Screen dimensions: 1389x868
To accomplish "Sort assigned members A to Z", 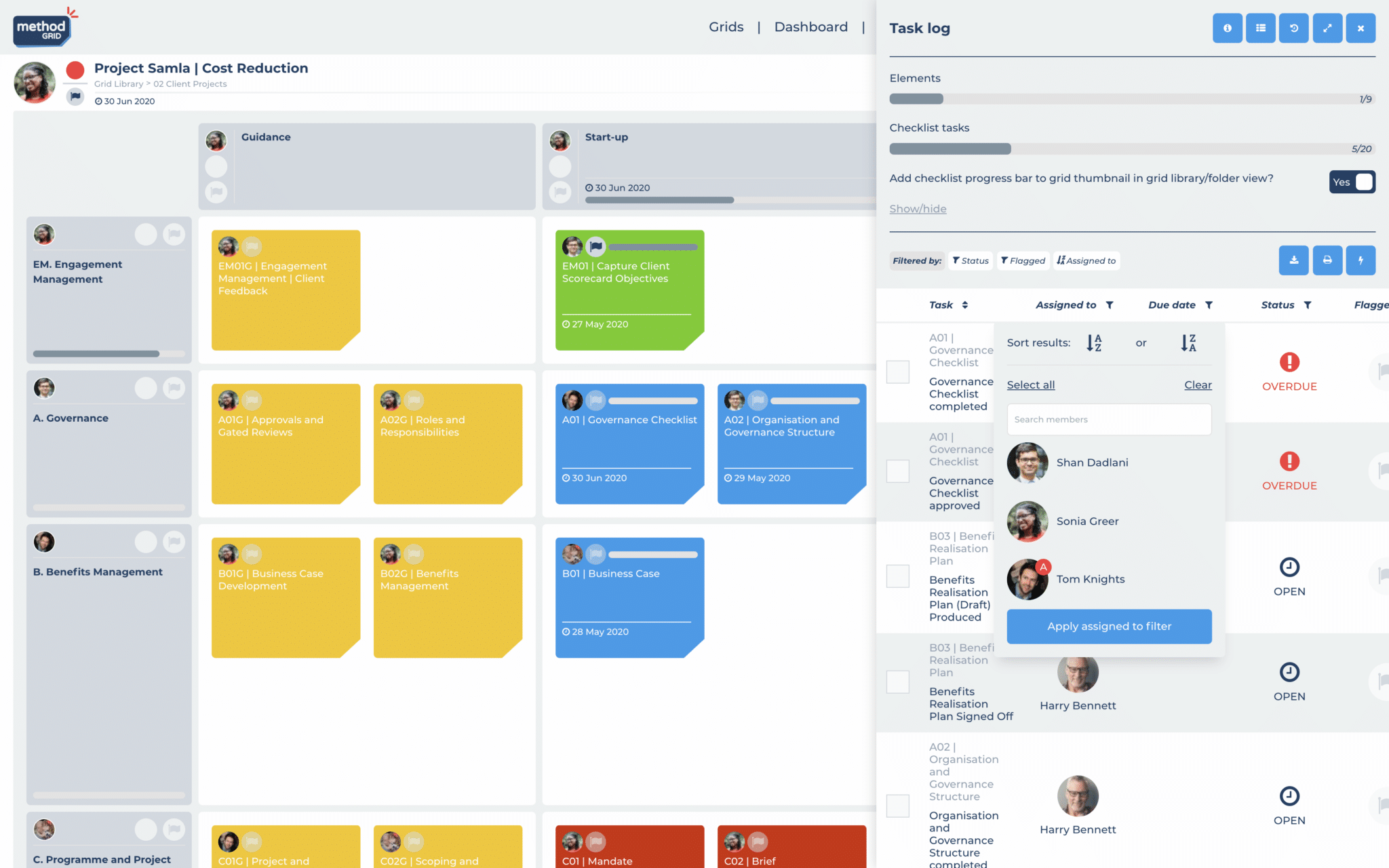I will click(x=1094, y=343).
